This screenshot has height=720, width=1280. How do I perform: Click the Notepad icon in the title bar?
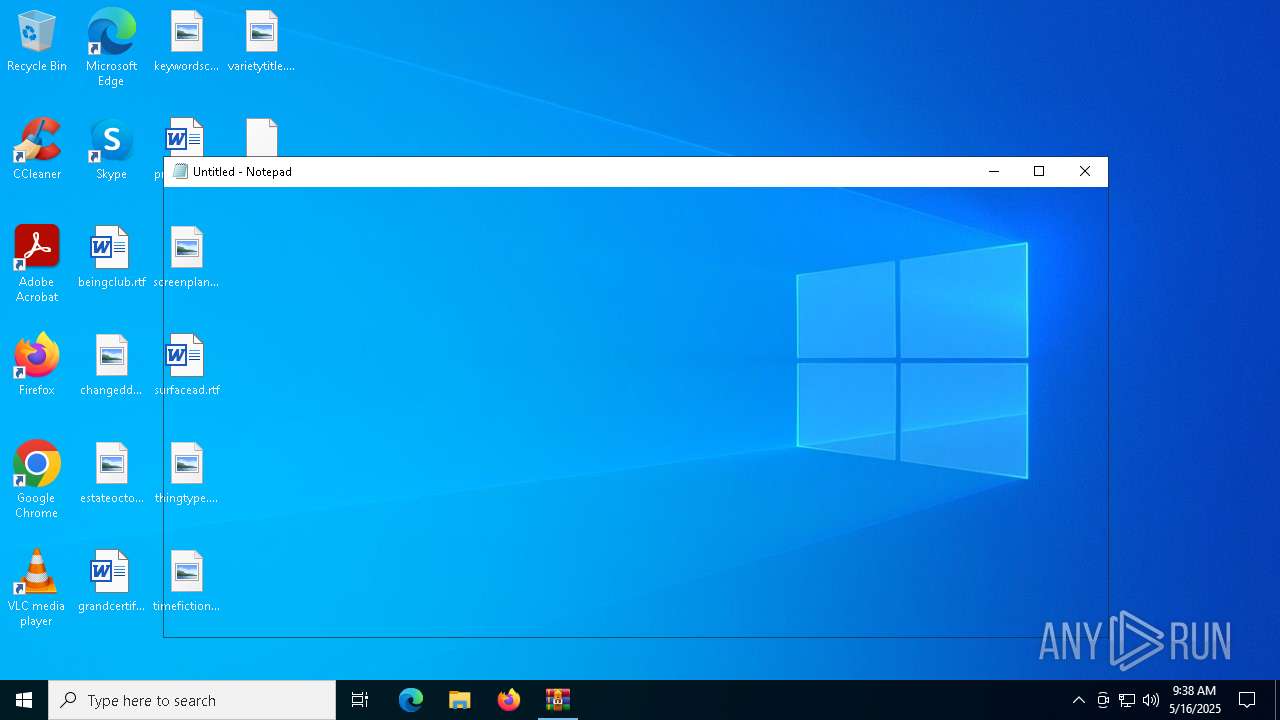pyautogui.click(x=181, y=171)
